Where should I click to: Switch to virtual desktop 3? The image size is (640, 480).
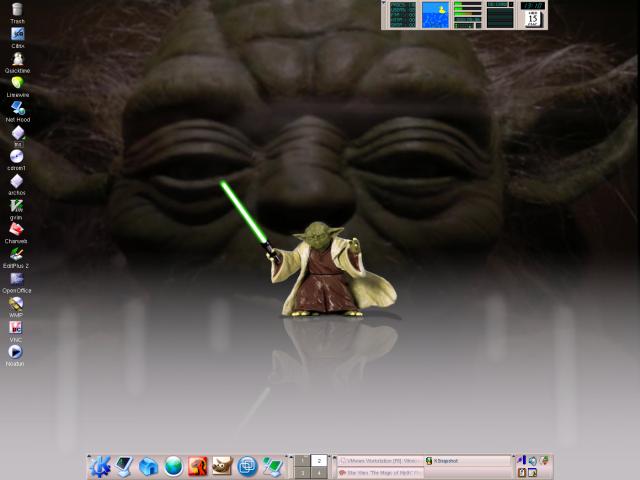pyautogui.click(x=302, y=473)
